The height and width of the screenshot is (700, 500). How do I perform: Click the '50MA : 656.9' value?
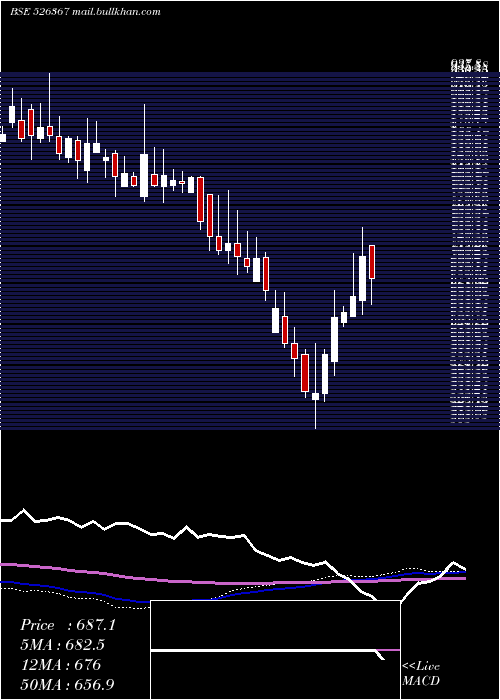(x=67, y=684)
